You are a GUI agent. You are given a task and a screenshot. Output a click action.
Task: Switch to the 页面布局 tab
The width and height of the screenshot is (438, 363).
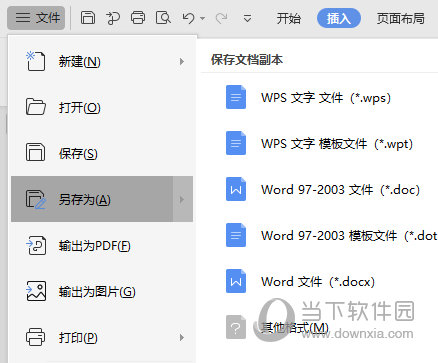(x=401, y=18)
